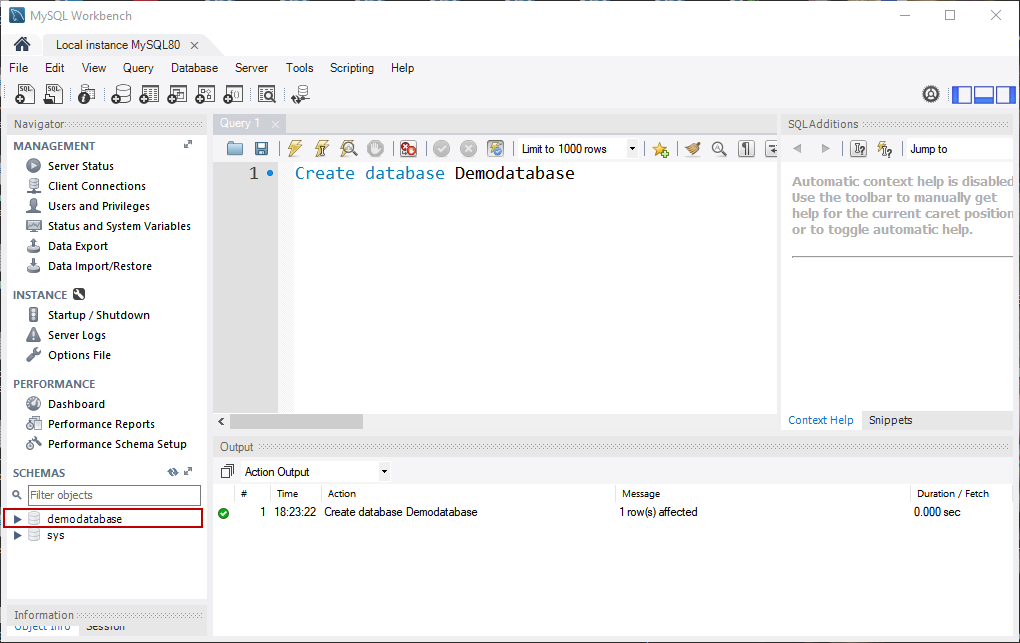The height and width of the screenshot is (643, 1020).
Task: Open Server Status in Management
Action: coord(80,166)
